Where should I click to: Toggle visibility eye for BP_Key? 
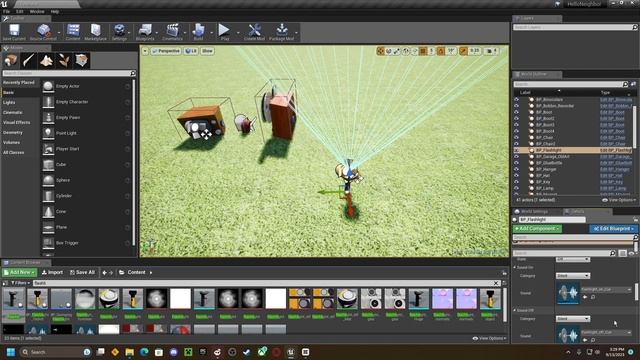[516, 182]
